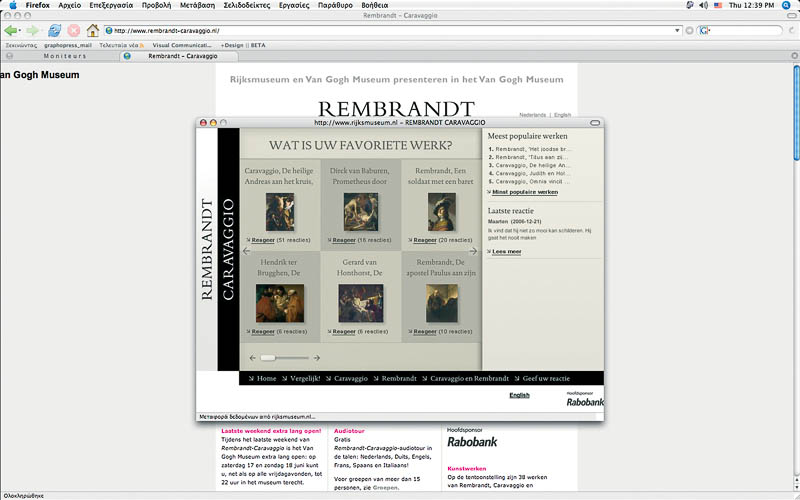Reload the page with the refresh icon
This screenshot has height=500, width=800.
(x=54, y=31)
